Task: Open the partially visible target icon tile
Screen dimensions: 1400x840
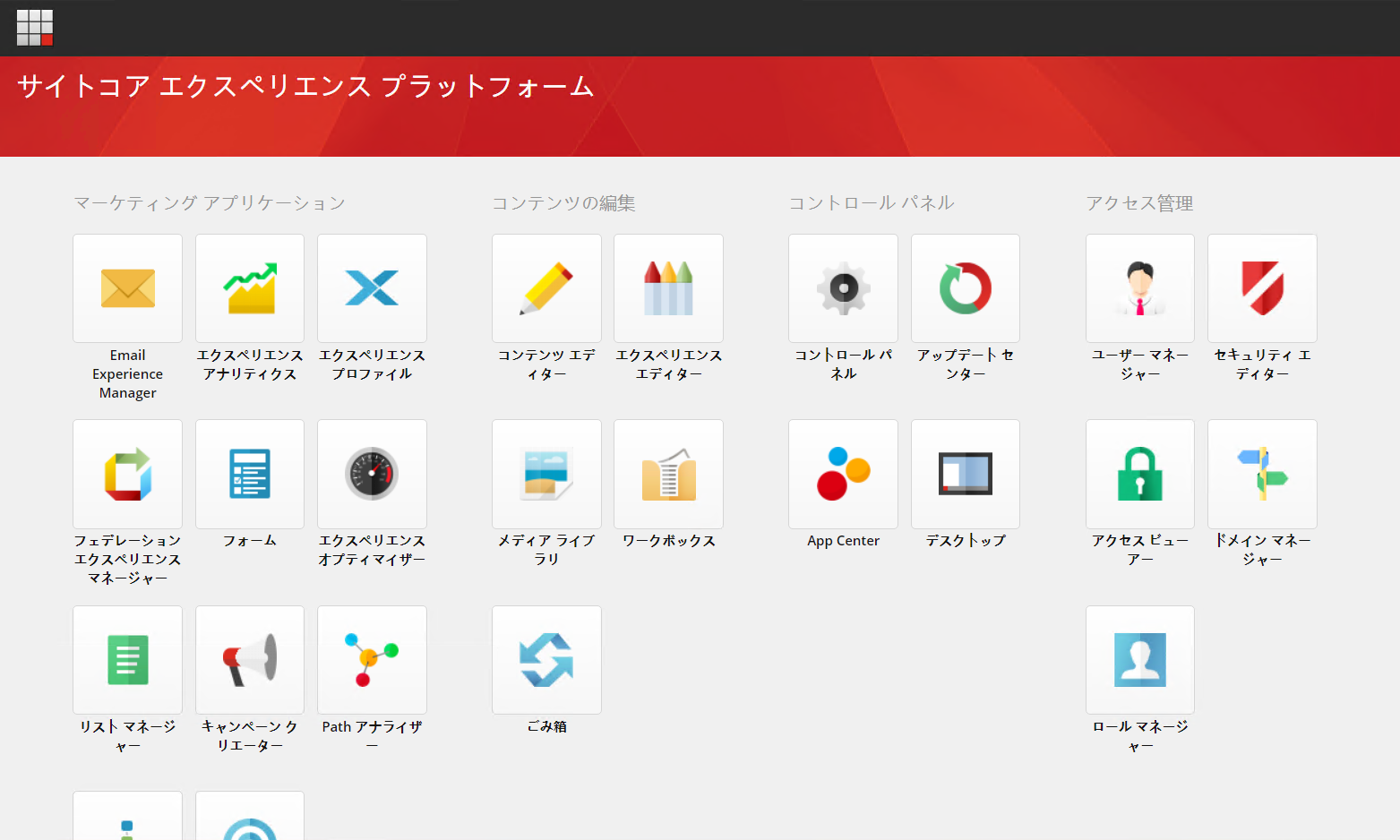Action: point(250,816)
